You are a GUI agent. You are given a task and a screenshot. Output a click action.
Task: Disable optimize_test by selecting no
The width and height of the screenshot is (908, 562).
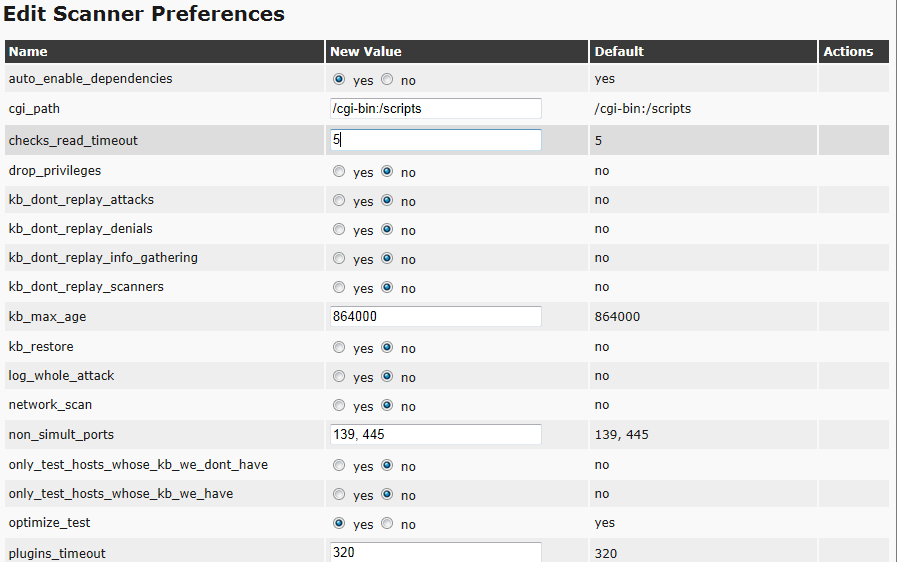(387, 523)
